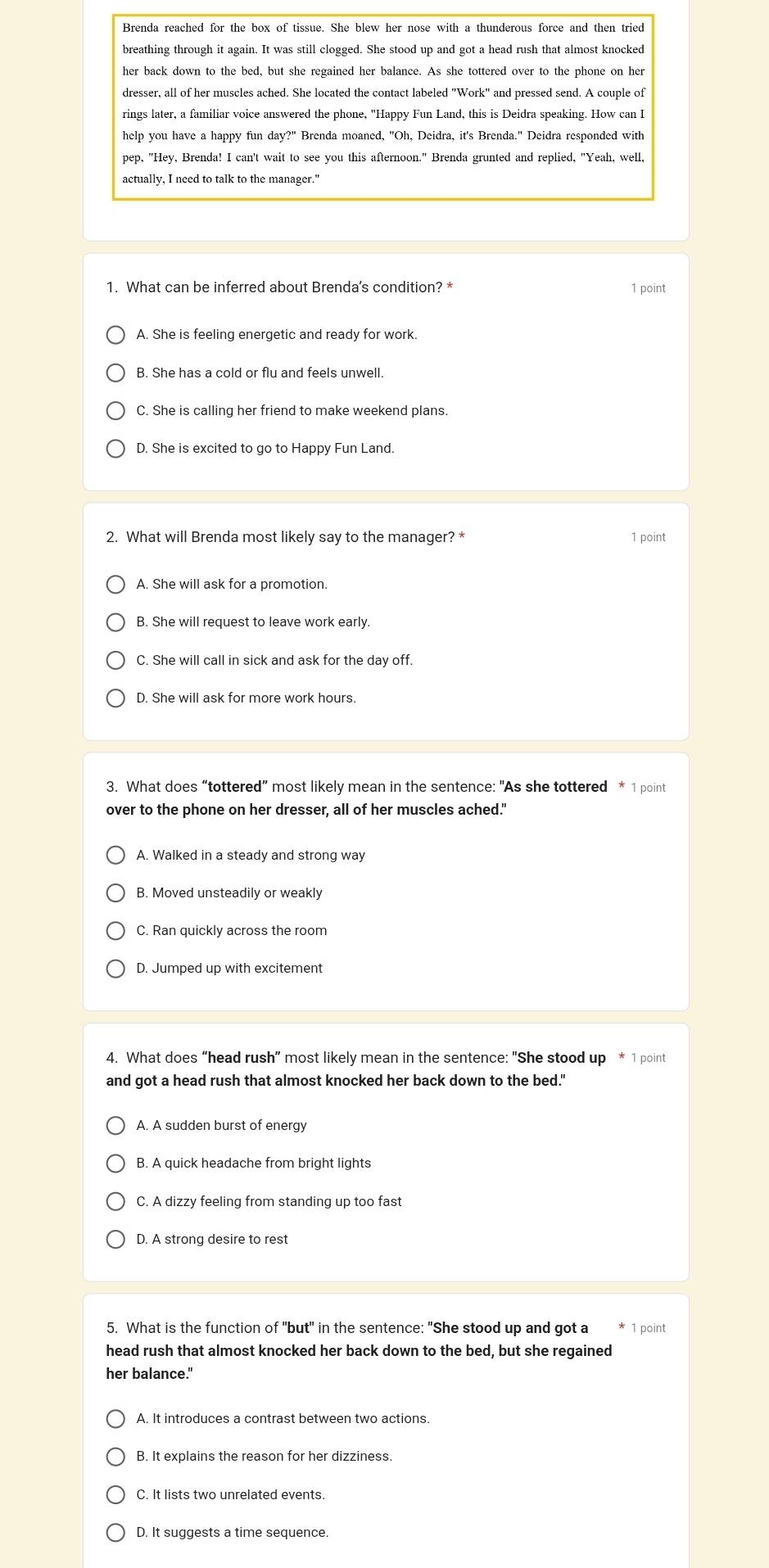This screenshot has height=1568, width=769.
Task: Select 'A quick headache from bright lights'
Action: pyautogui.click(x=116, y=1164)
